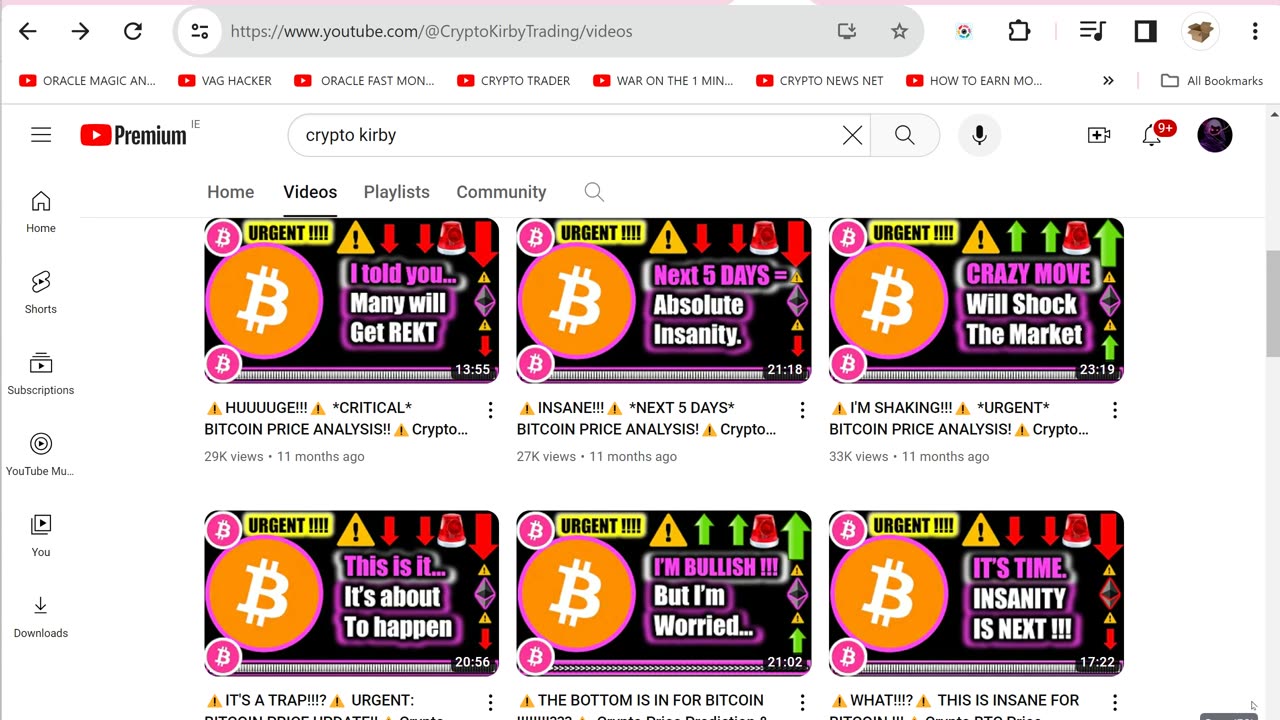Open the channel Home tab
The image size is (1280, 720).
(x=231, y=192)
